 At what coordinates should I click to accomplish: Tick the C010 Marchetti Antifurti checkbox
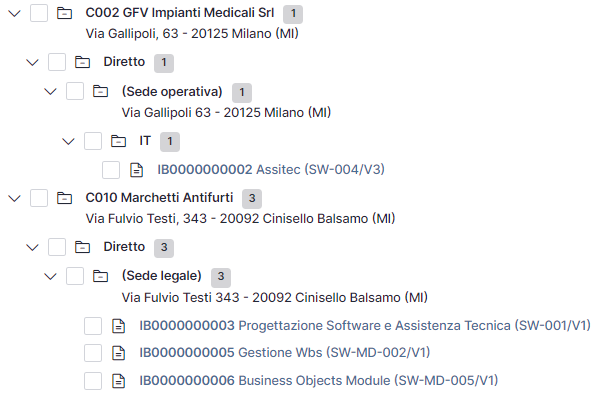coord(39,198)
